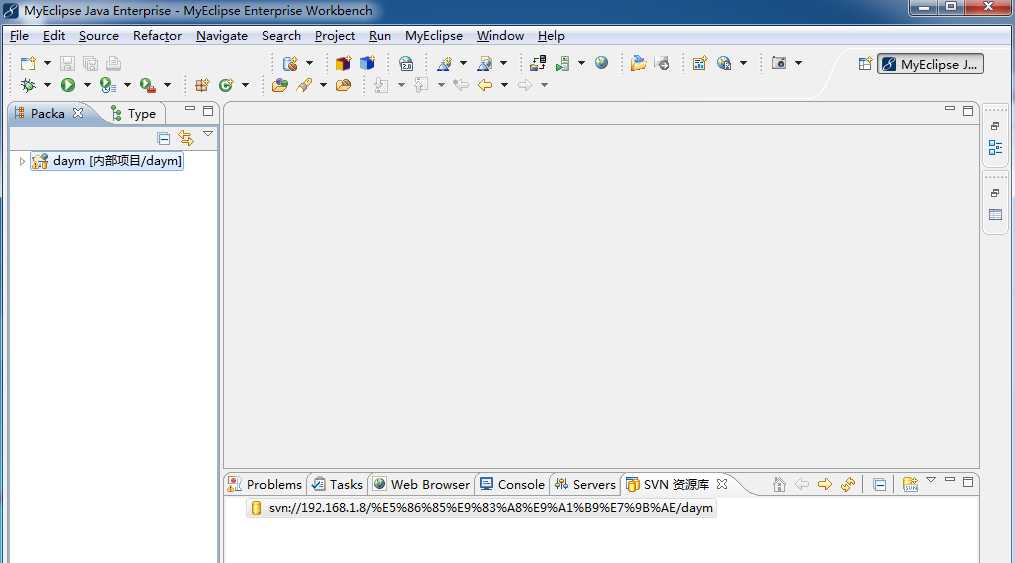Click the Print icon in toolbar
The width and height of the screenshot is (1015, 563).
(x=114, y=63)
